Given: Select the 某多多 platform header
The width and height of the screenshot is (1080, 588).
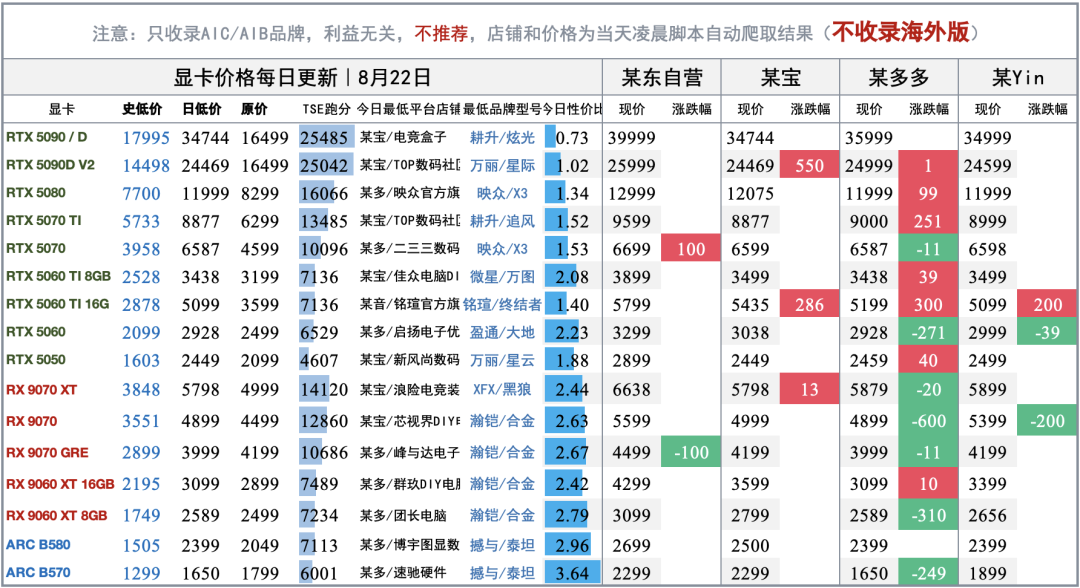Looking at the screenshot, I should [899, 77].
